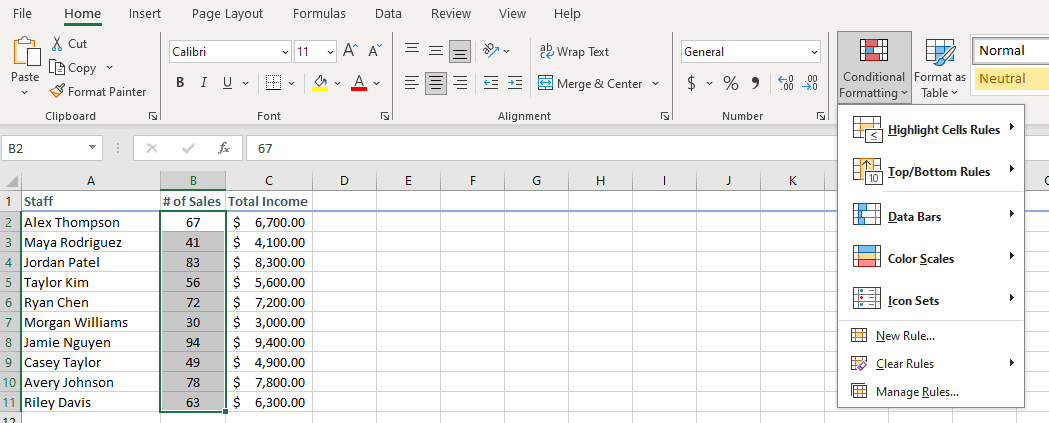The image size is (1049, 423).
Task: Increase decimal places
Action: (x=785, y=84)
